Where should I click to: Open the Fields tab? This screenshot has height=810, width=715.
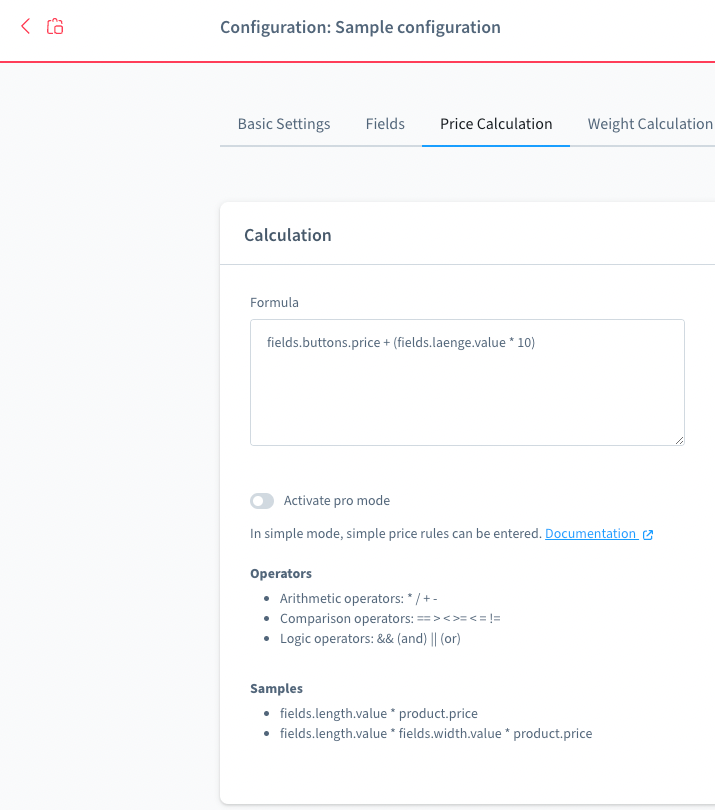385,124
